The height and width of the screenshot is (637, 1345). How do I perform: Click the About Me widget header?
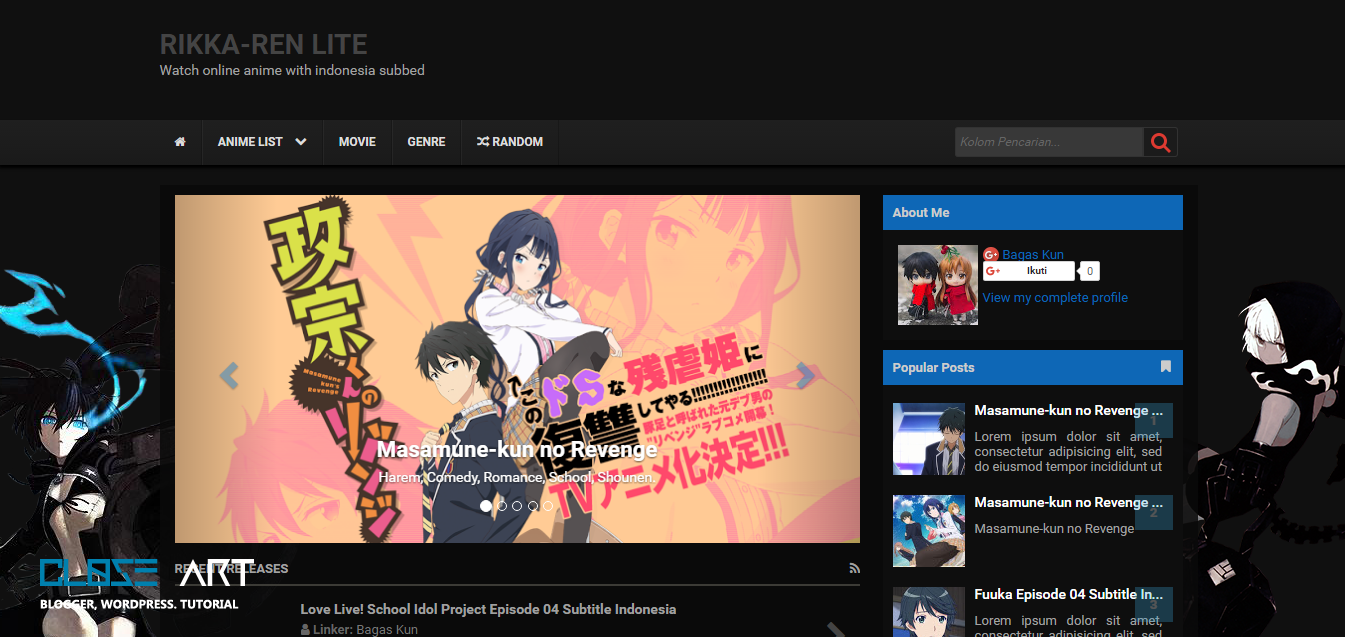[x=1033, y=212]
